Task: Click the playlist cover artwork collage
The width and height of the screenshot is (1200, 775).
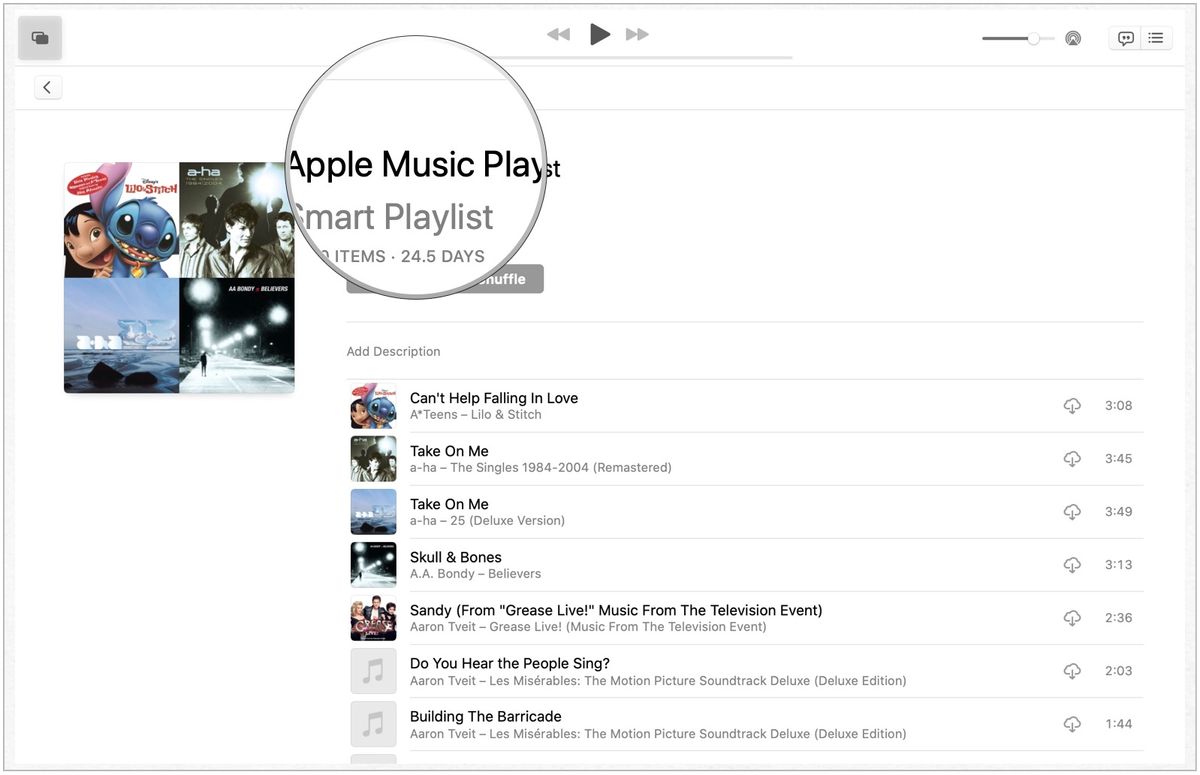Action: tap(179, 277)
